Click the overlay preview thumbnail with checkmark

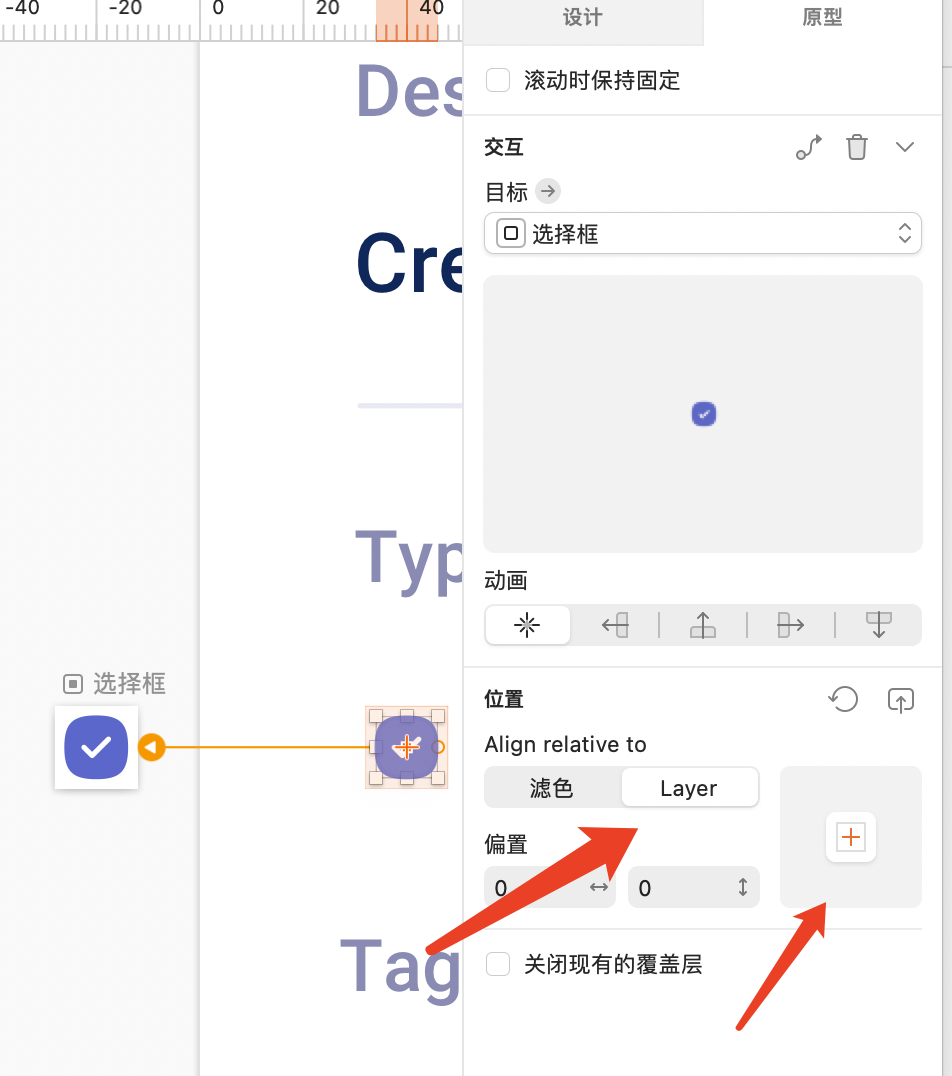click(x=704, y=414)
